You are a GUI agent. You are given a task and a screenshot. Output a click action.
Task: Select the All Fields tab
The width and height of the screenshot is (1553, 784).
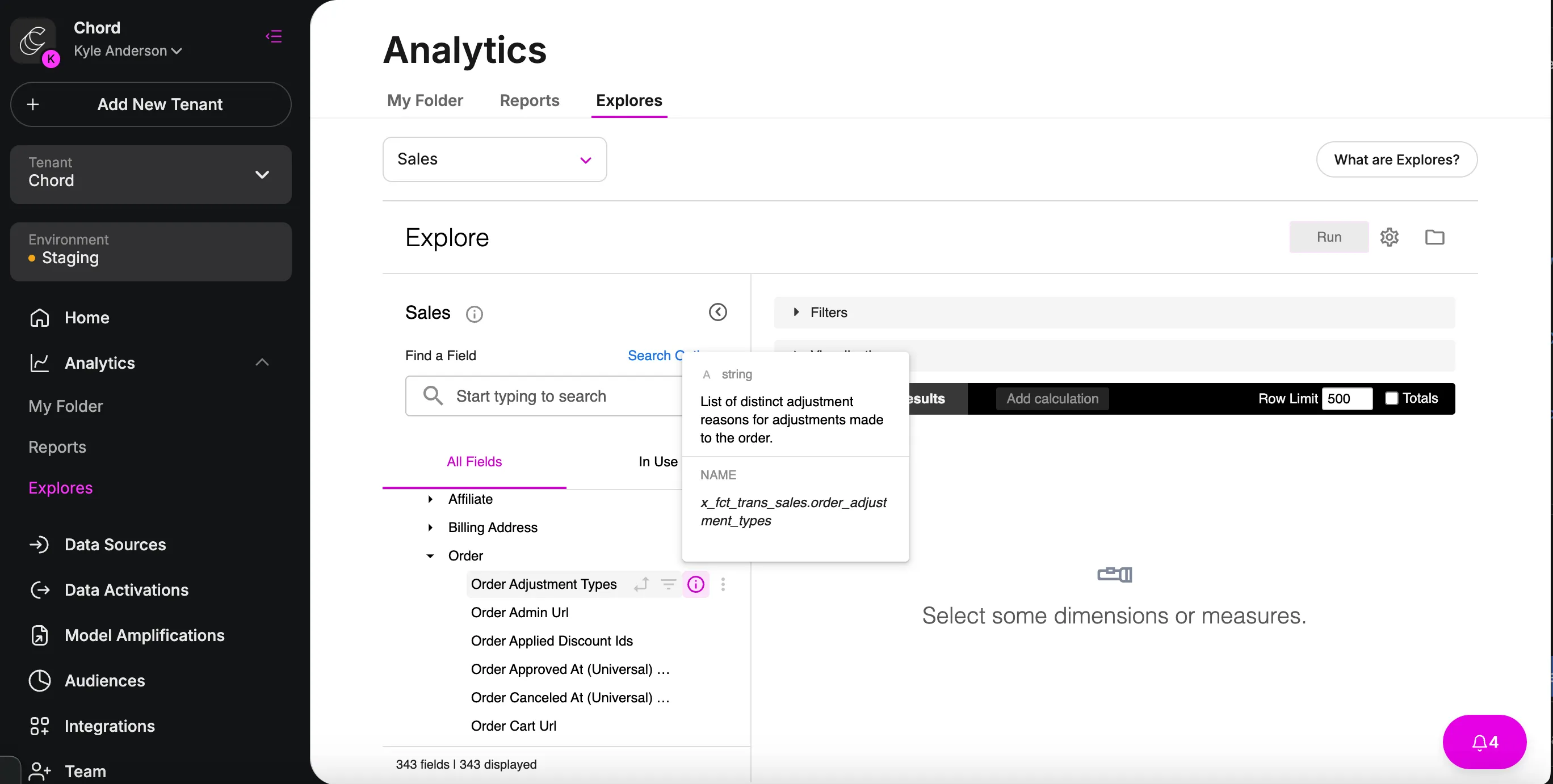click(474, 462)
